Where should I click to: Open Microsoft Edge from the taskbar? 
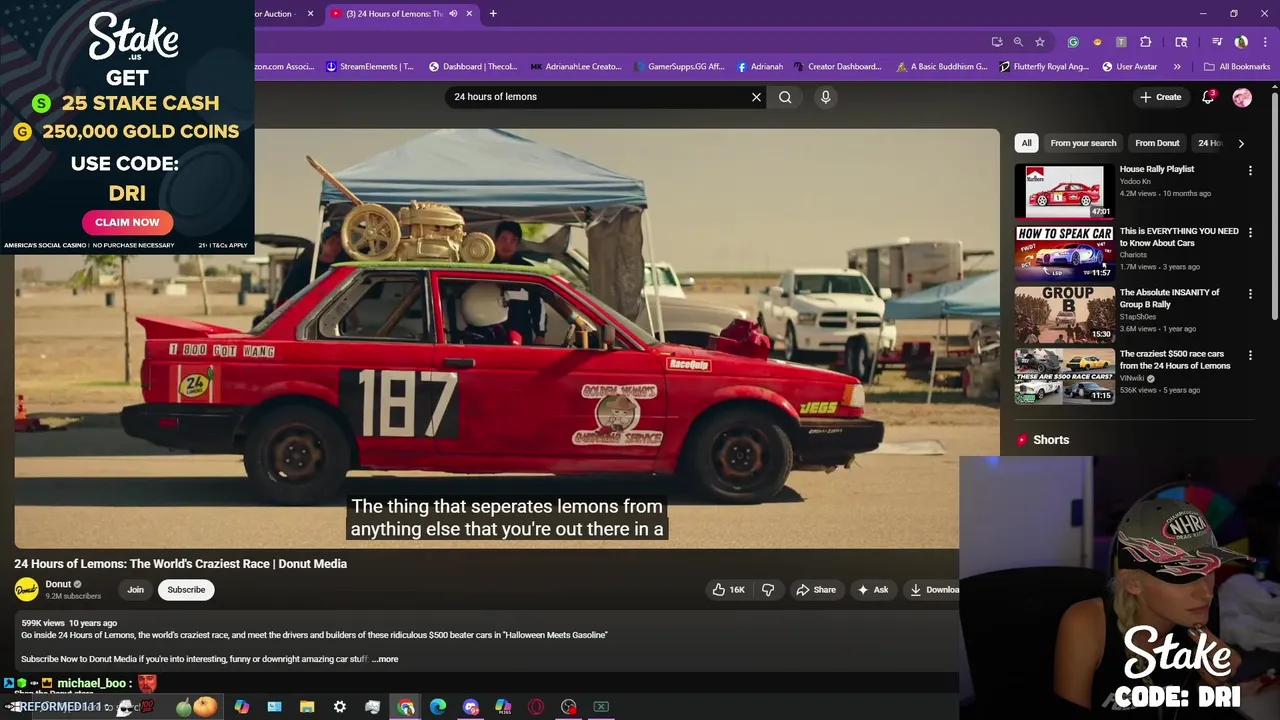coord(438,707)
